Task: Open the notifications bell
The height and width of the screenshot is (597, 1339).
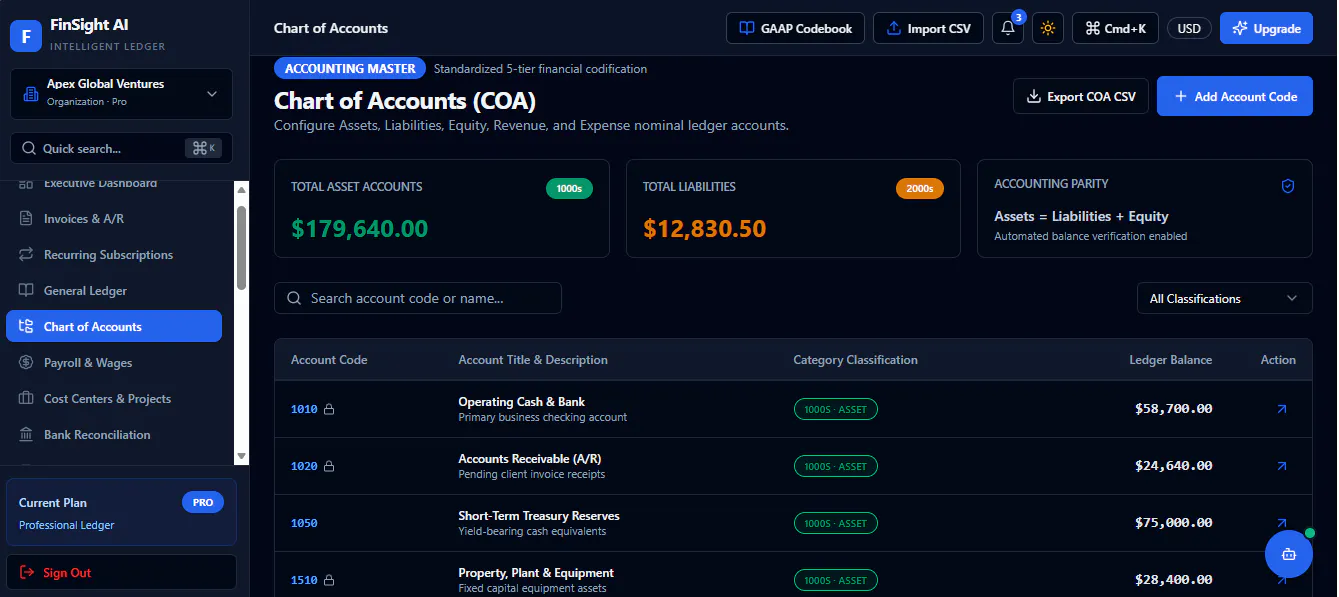Action: click(x=1007, y=28)
